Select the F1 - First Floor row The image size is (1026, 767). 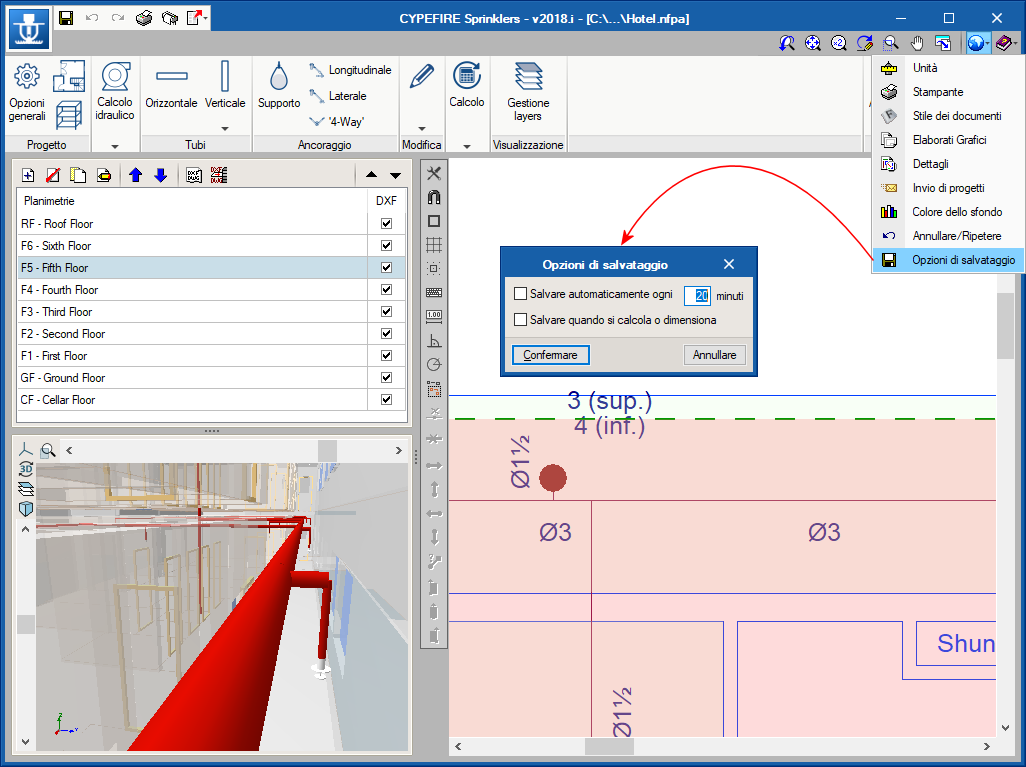(211, 356)
